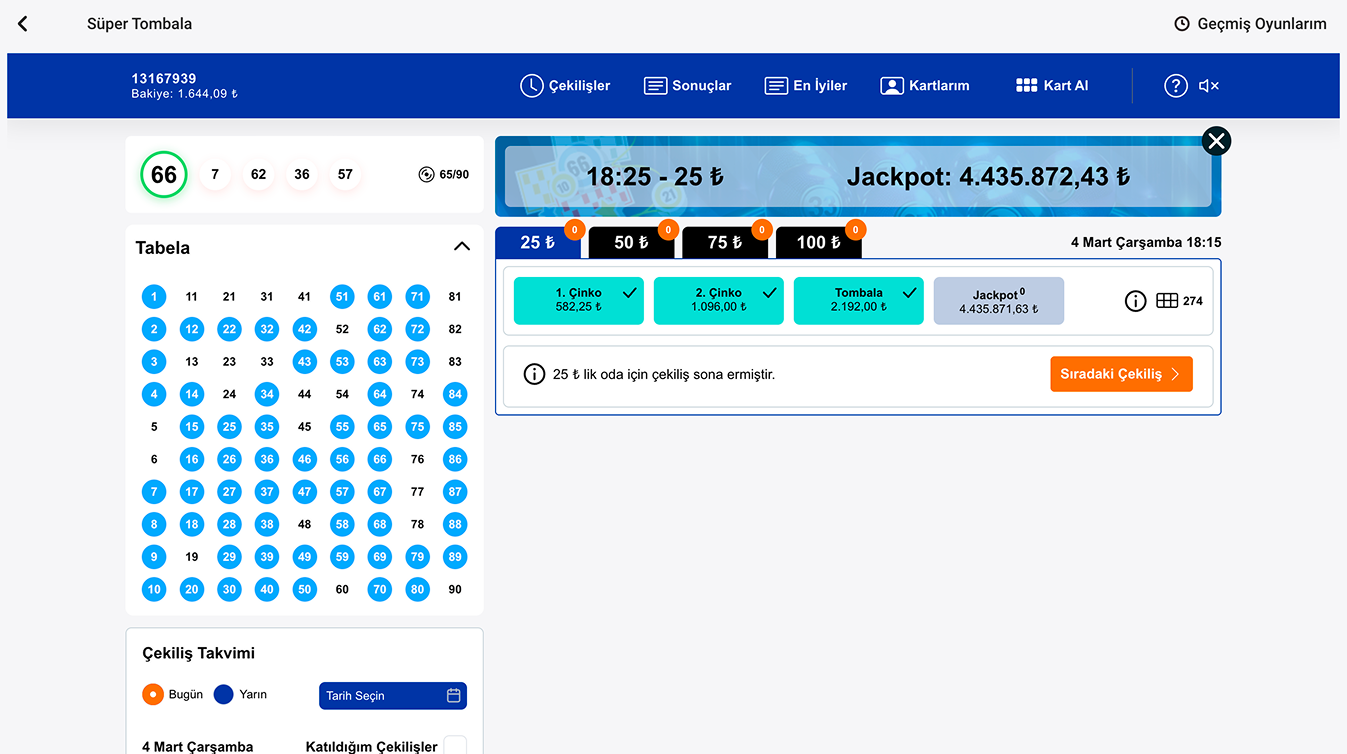Switch to the 100 ₺ room tab
Screen dimensions: 1347x754
pos(817,242)
